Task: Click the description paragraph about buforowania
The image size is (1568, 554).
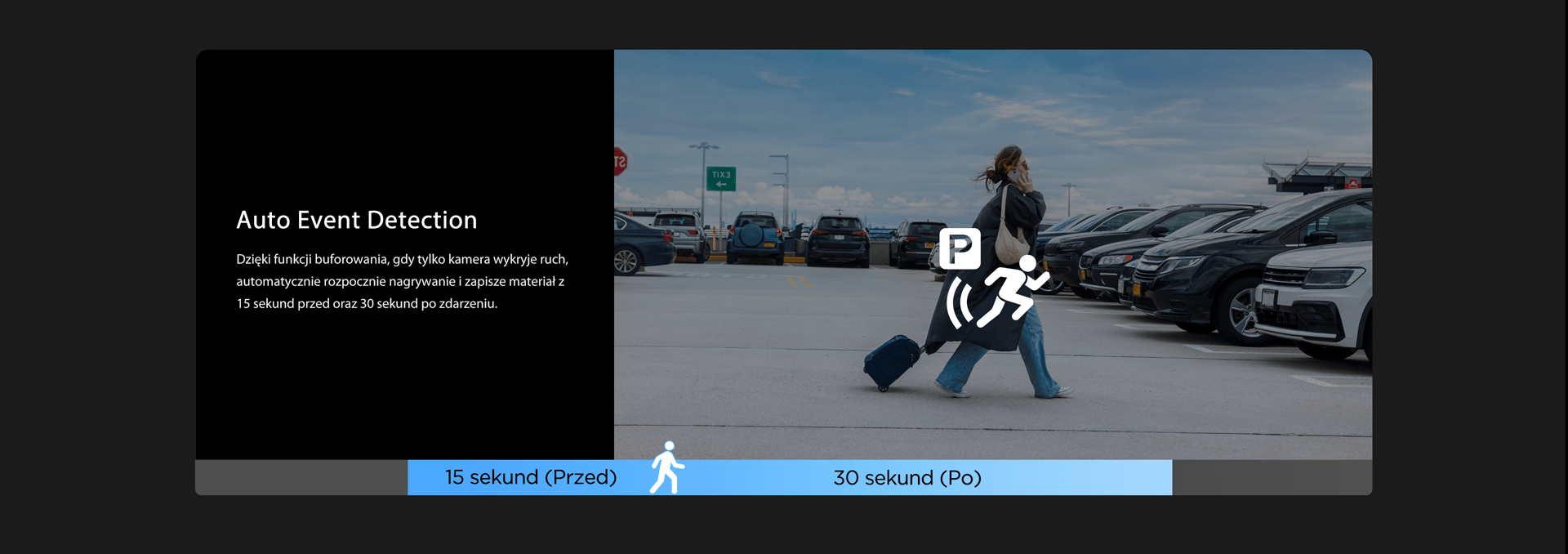Action: 402,281
